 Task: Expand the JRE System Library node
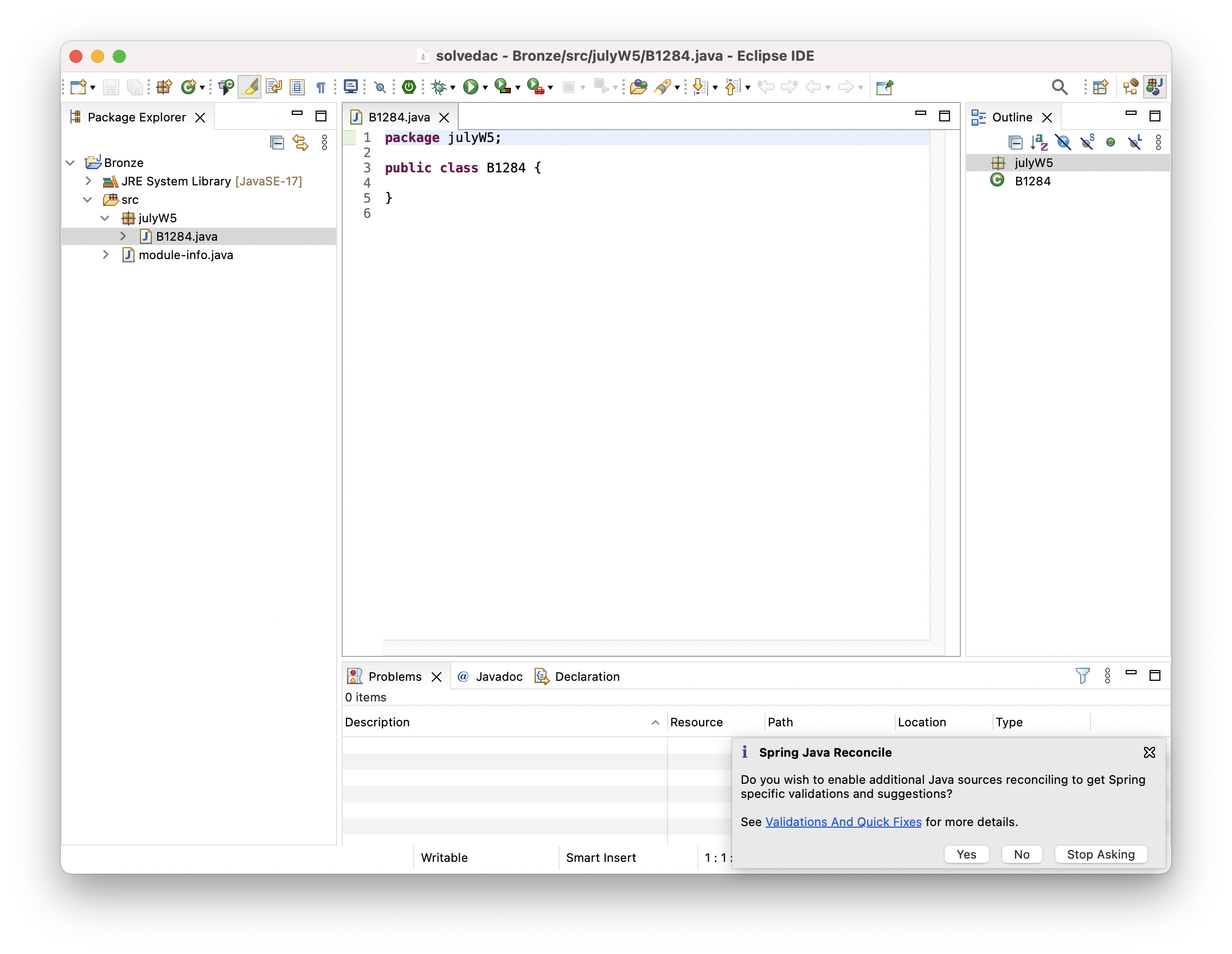point(88,181)
